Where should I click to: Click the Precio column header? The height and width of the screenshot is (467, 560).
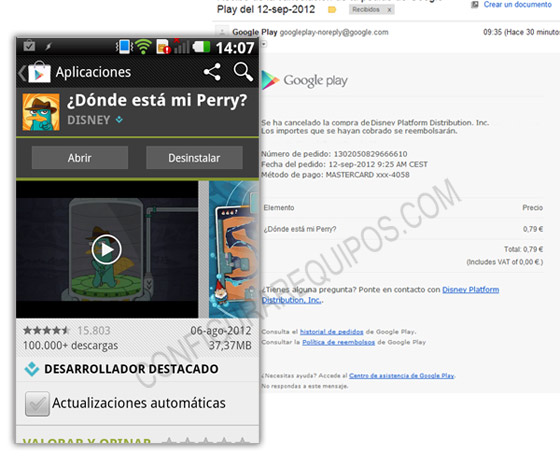coord(532,208)
